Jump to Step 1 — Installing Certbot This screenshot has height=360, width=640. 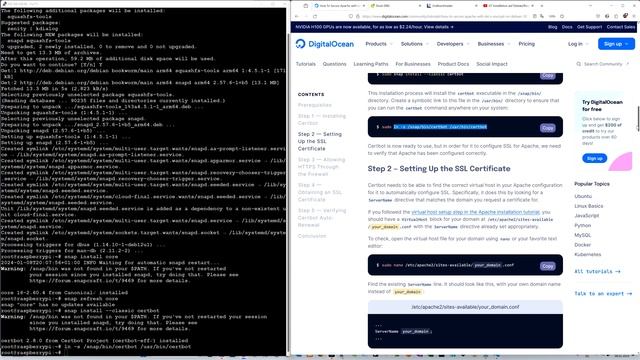tap(322, 120)
